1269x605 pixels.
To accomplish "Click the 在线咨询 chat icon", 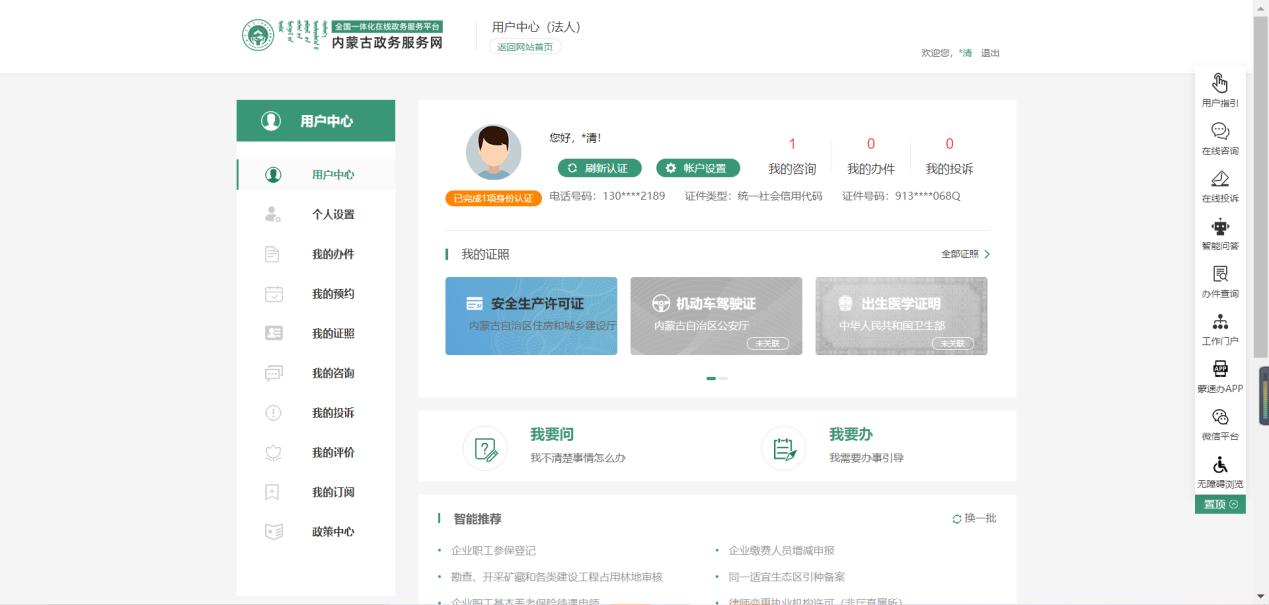I will [1219, 131].
